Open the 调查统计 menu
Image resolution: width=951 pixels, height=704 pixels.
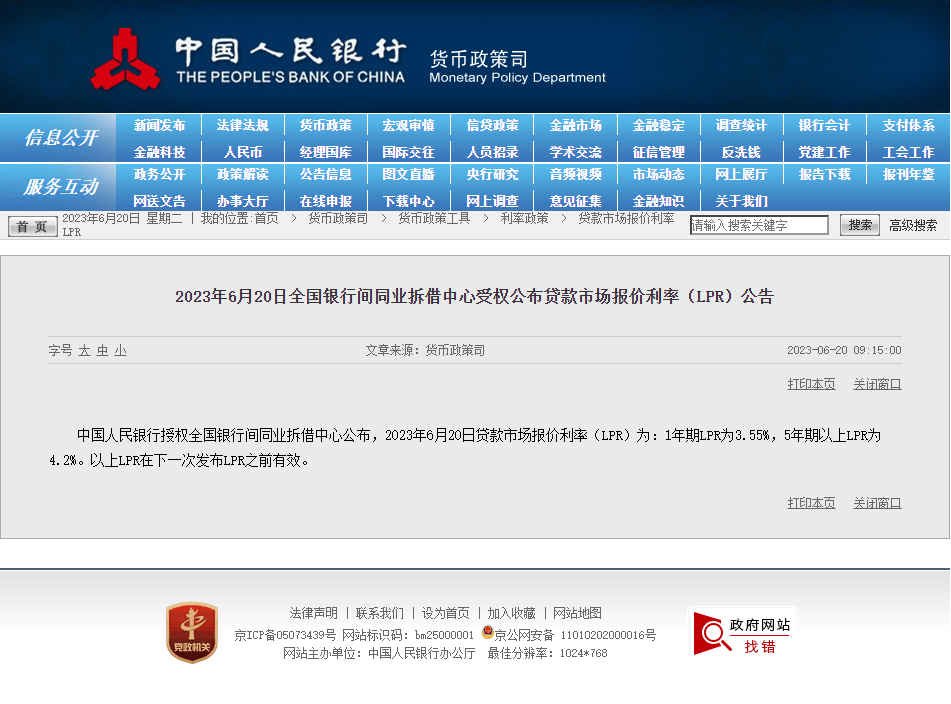(x=741, y=126)
